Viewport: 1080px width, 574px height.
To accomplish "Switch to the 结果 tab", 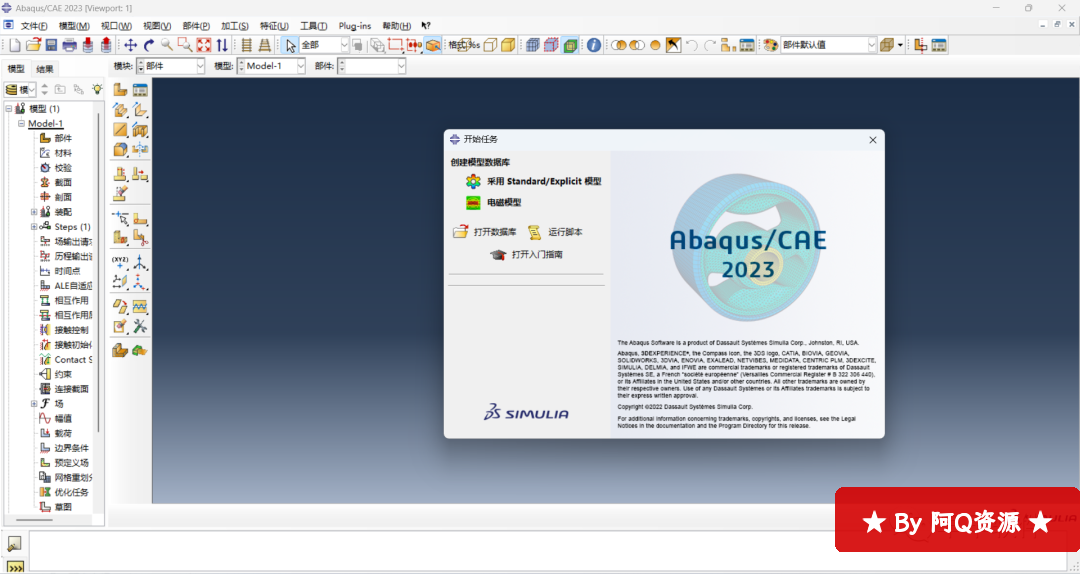I will coord(45,69).
